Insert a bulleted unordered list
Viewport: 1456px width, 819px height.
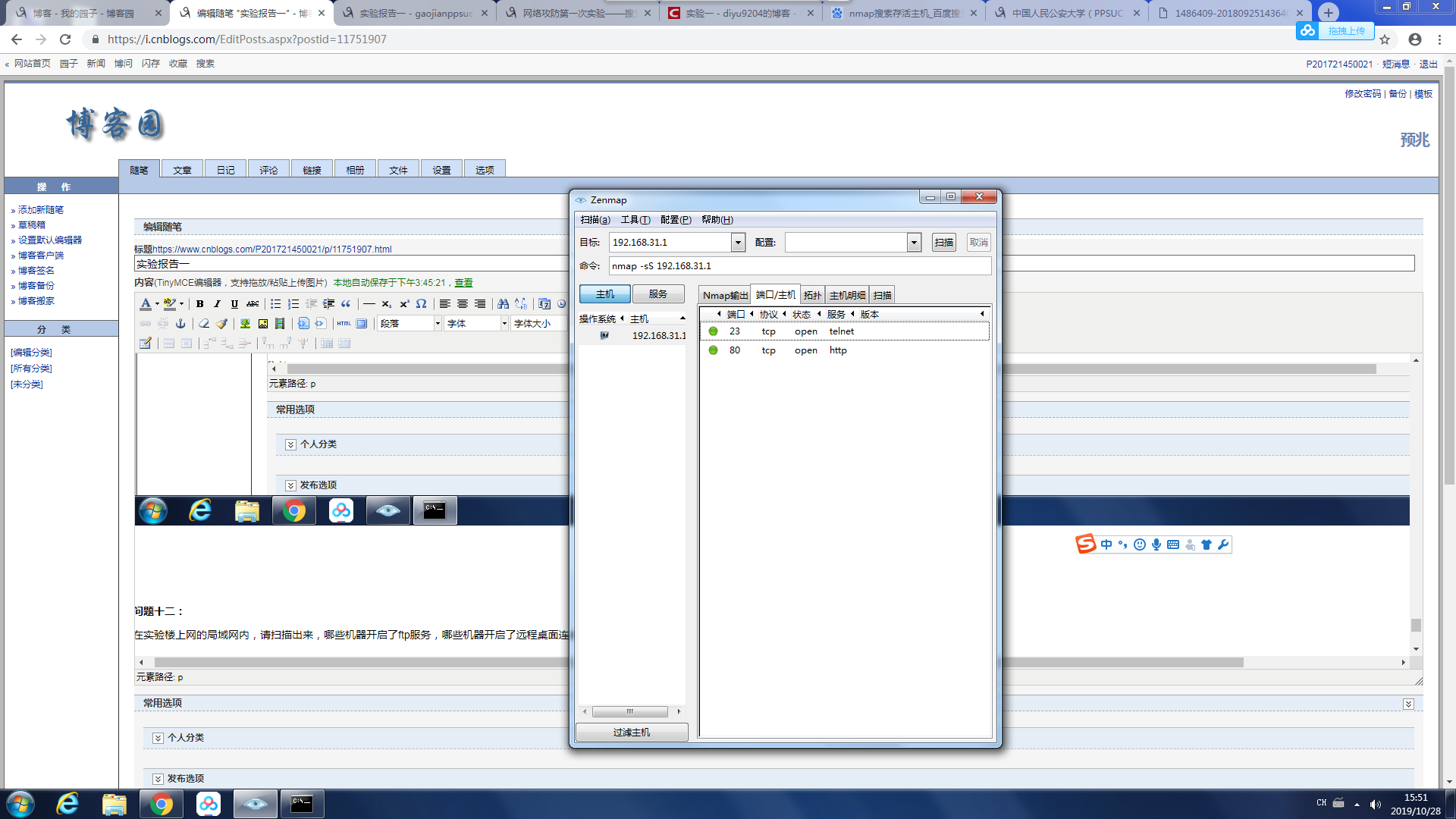coord(276,304)
